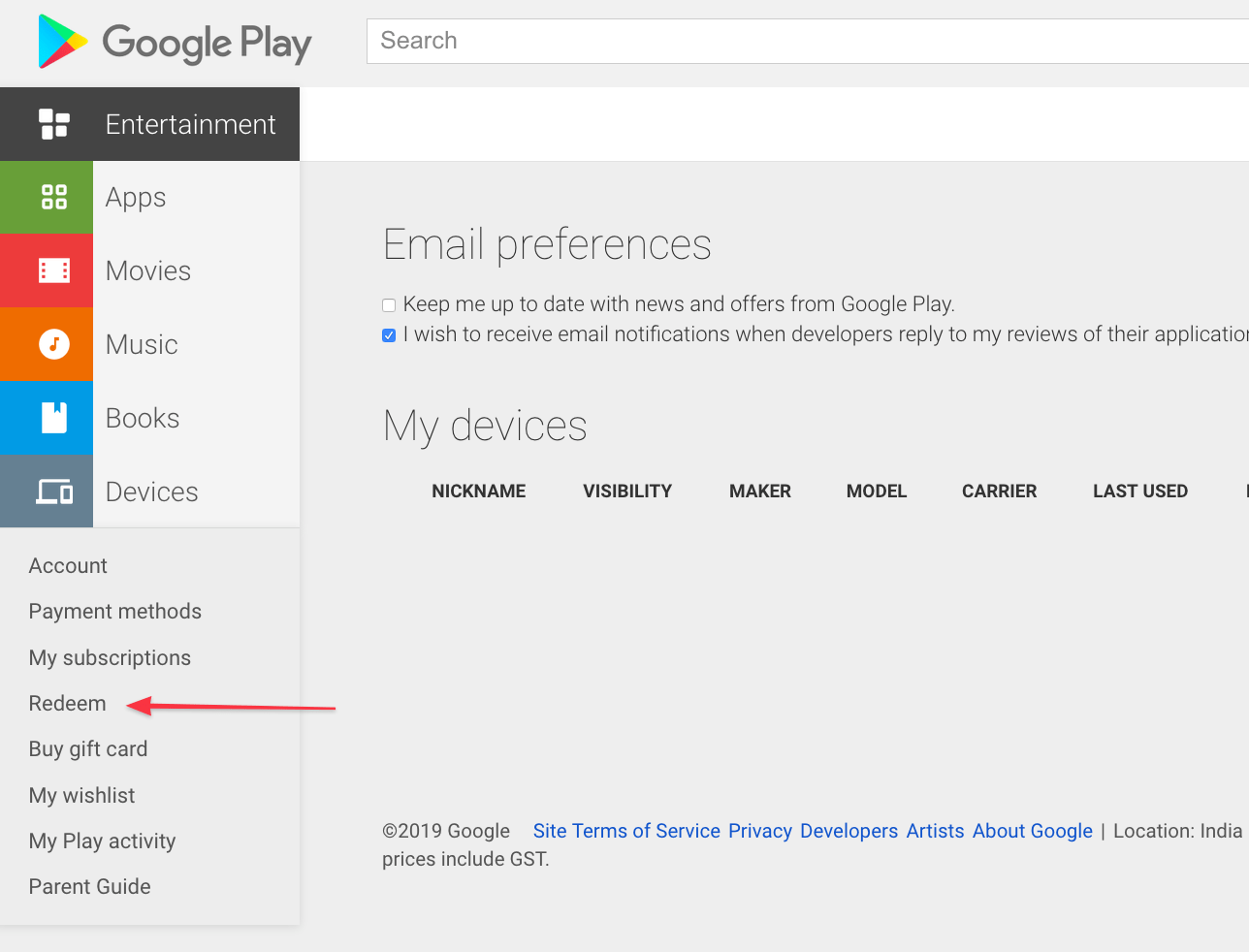The height and width of the screenshot is (952, 1249).
Task: Select the Entertainment menu label
Action: point(190,124)
